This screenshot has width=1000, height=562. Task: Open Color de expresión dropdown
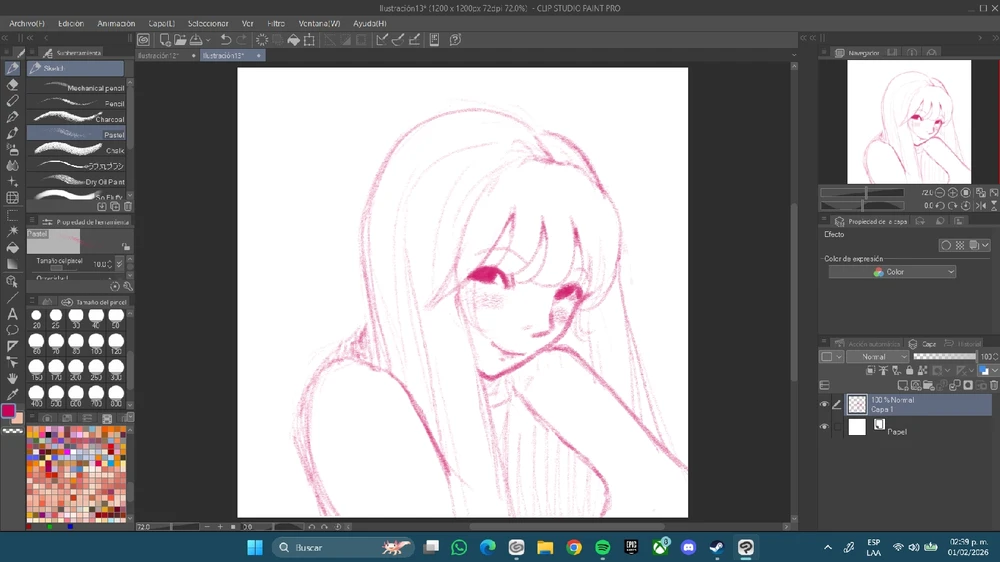[x=892, y=272]
